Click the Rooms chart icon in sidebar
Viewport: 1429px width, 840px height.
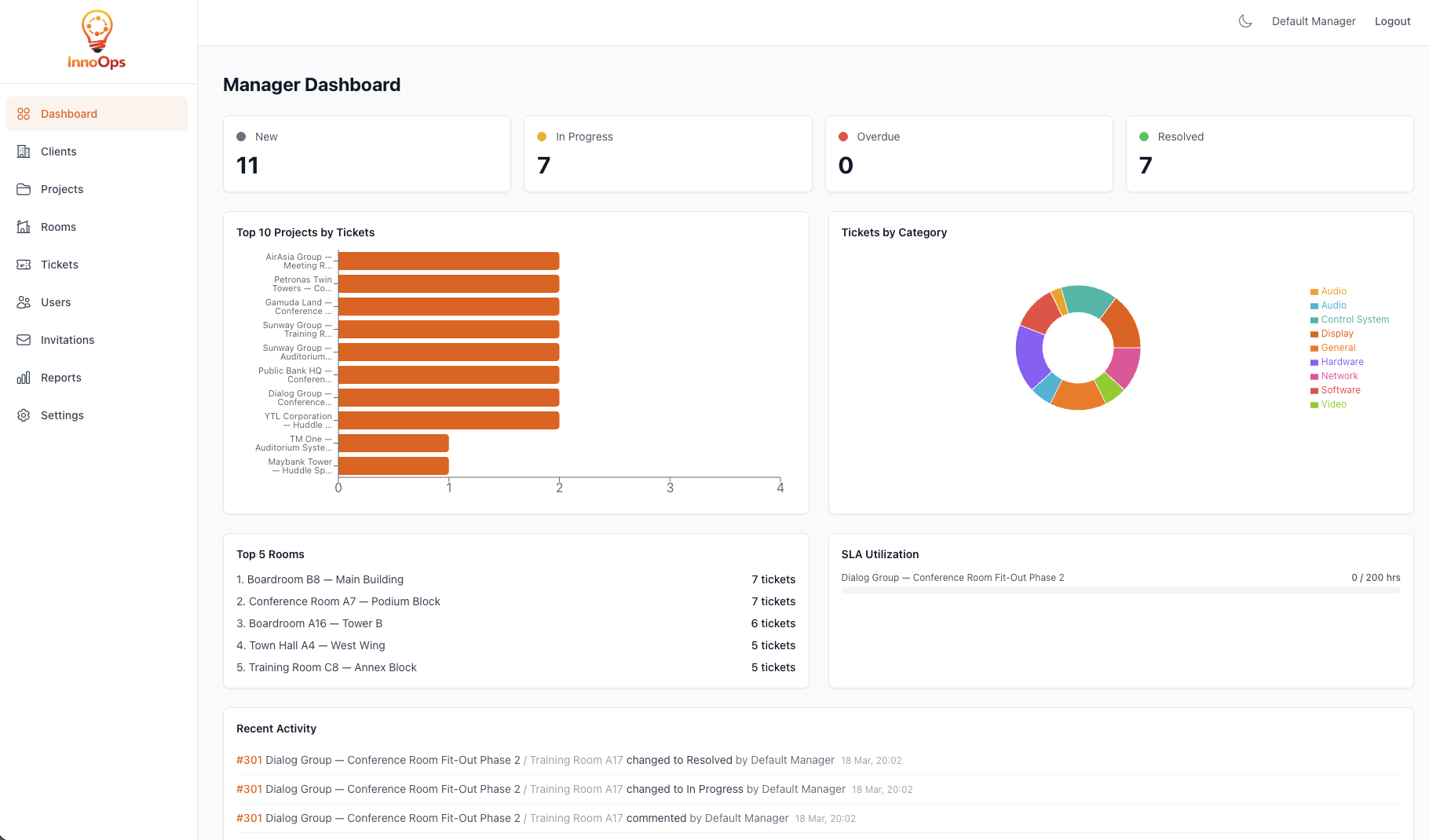pyautogui.click(x=24, y=227)
